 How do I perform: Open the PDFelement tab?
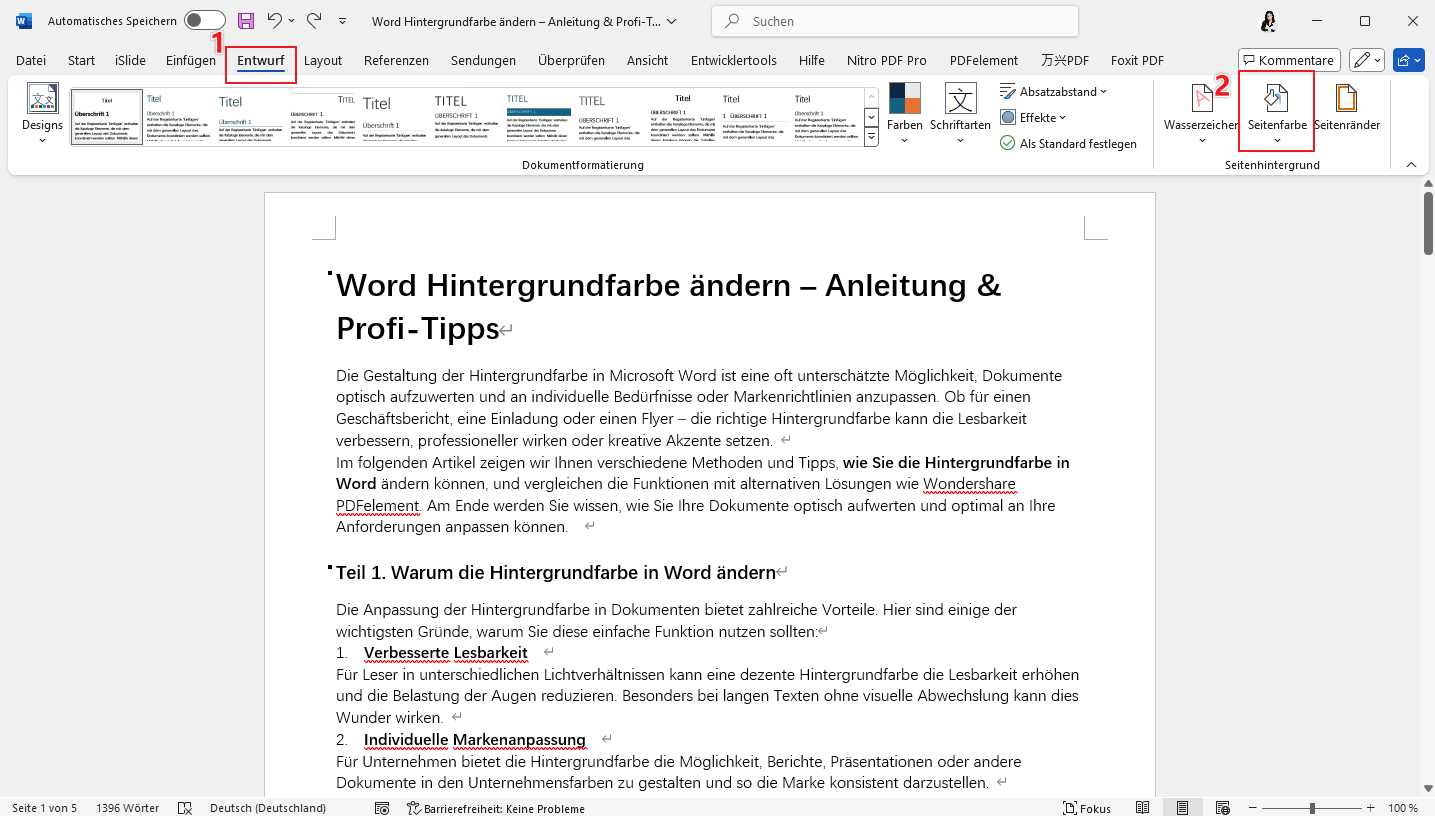984,60
